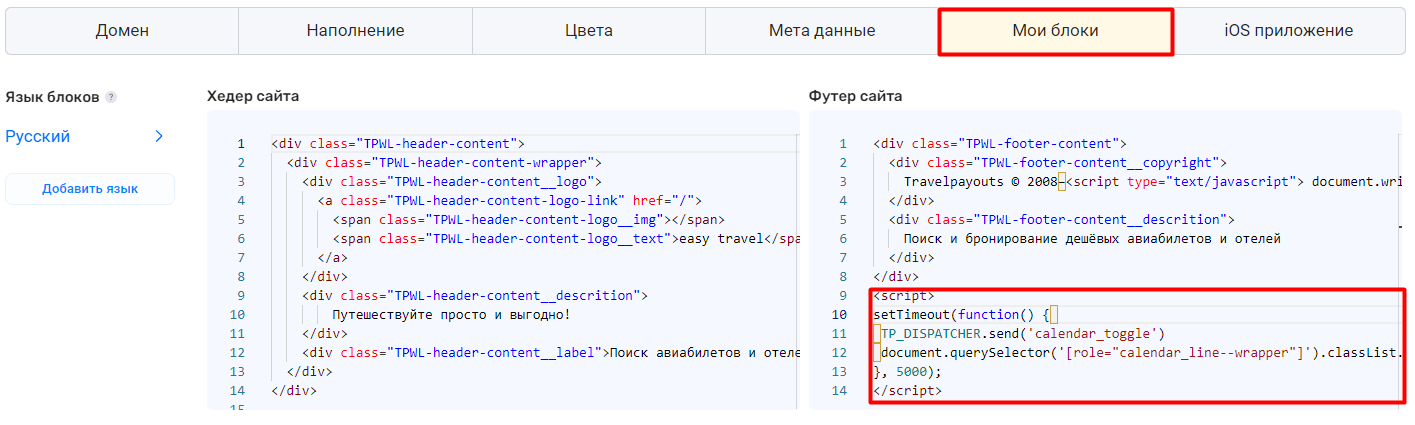This screenshot has width=1415, height=425.
Task: Click the opening <script> tag in footer
Action: 904,296
